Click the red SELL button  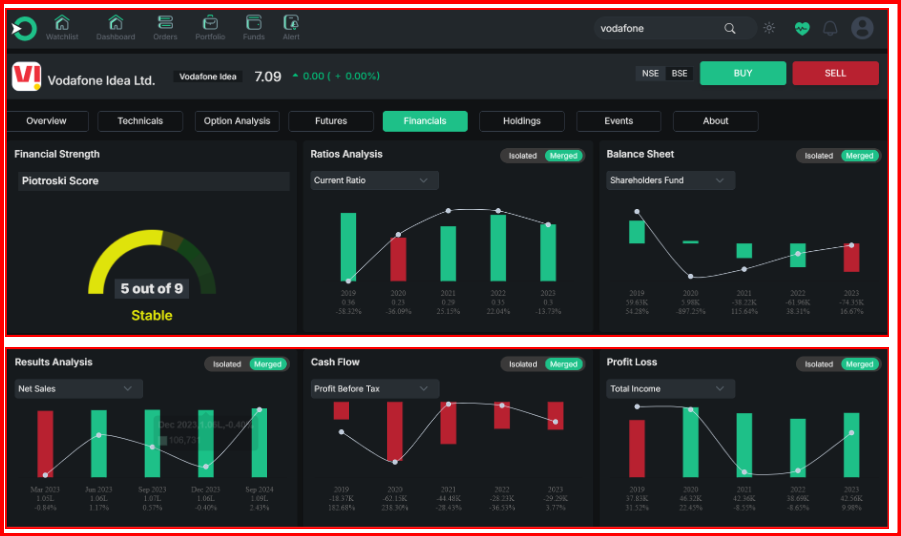coord(835,74)
